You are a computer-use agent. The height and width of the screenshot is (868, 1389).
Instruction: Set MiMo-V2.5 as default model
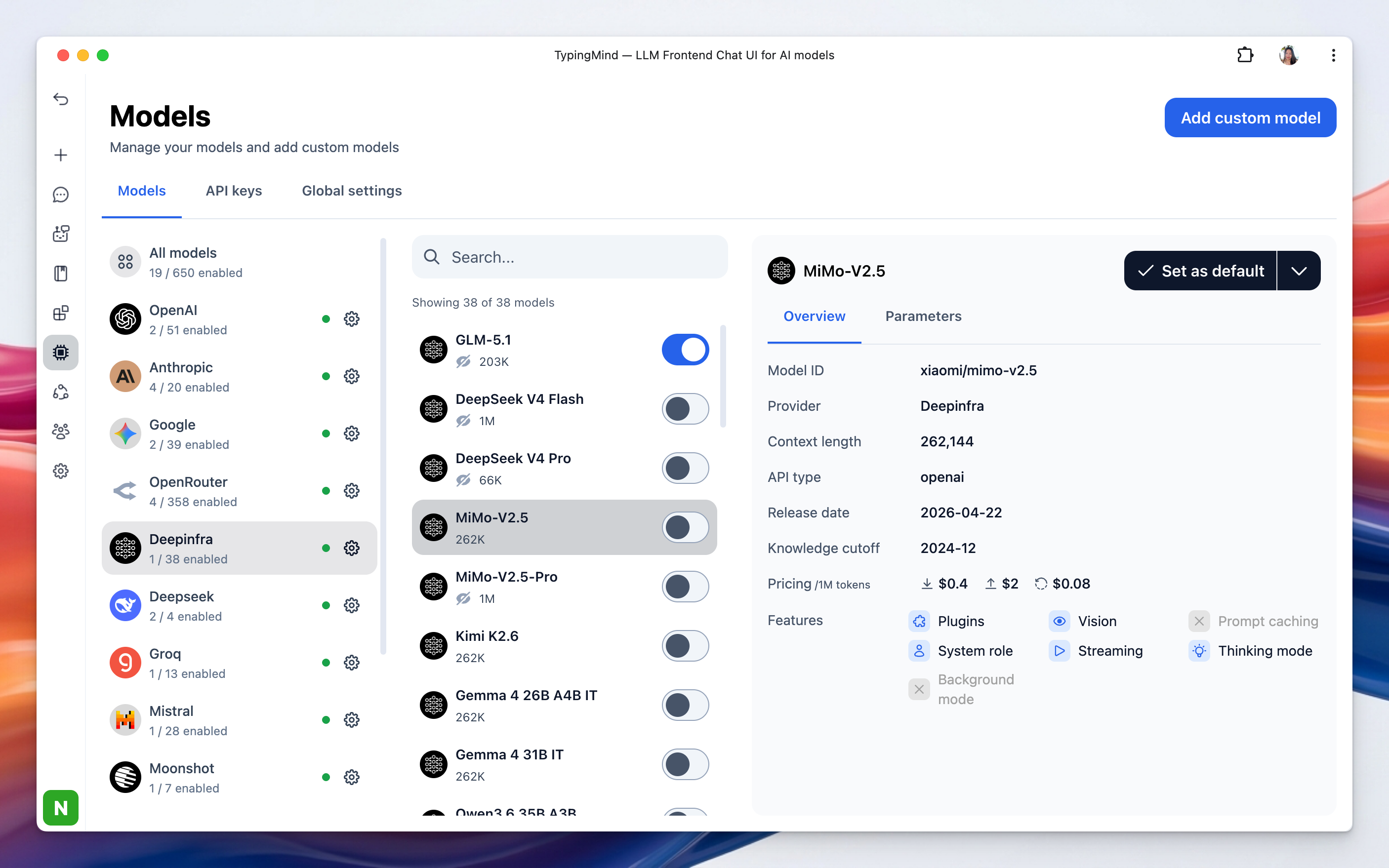click(1201, 271)
